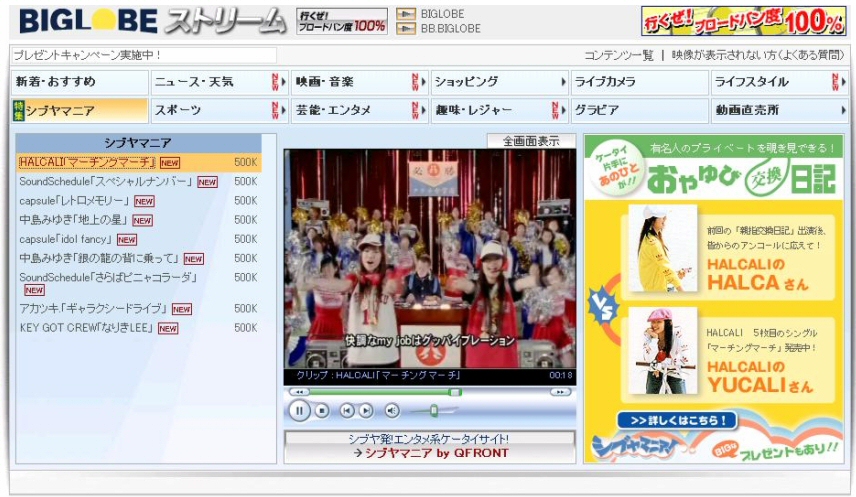Viewport: 856px width, 497px height.
Task: Stop the video playback
Action: 322,411
